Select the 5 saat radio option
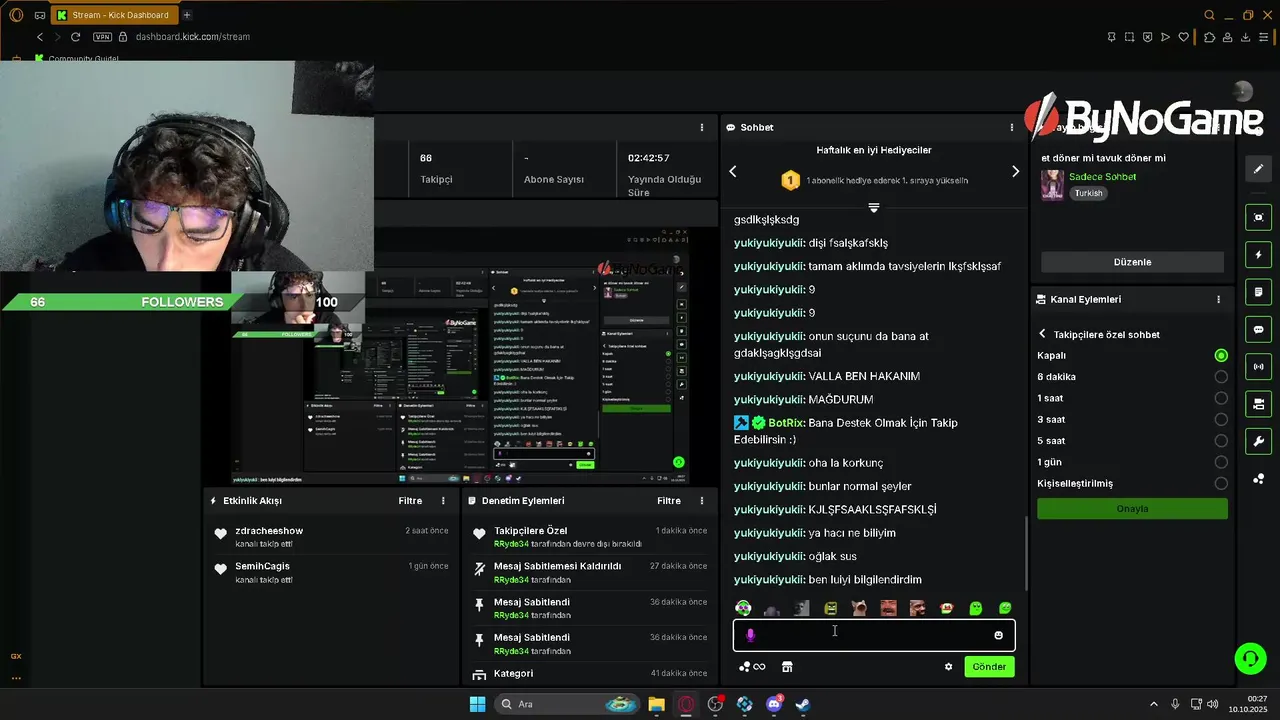1280x720 pixels. (x=1221, y=441)
